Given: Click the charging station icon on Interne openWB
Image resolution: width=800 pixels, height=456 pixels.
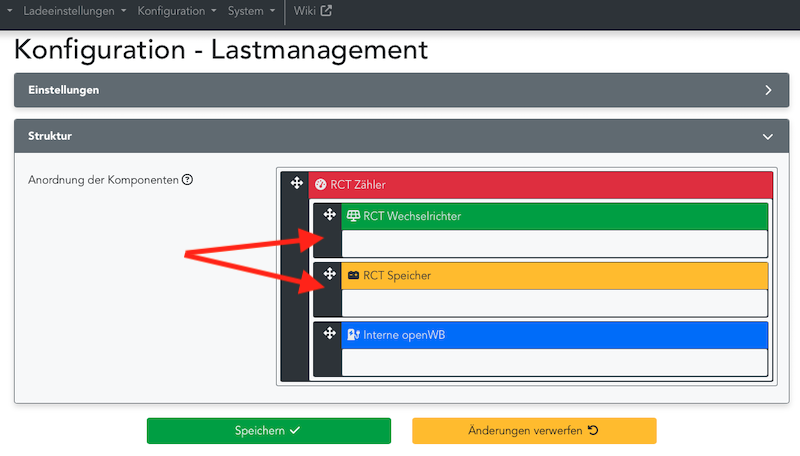Looking at the screenshot, I should point(352,335).
